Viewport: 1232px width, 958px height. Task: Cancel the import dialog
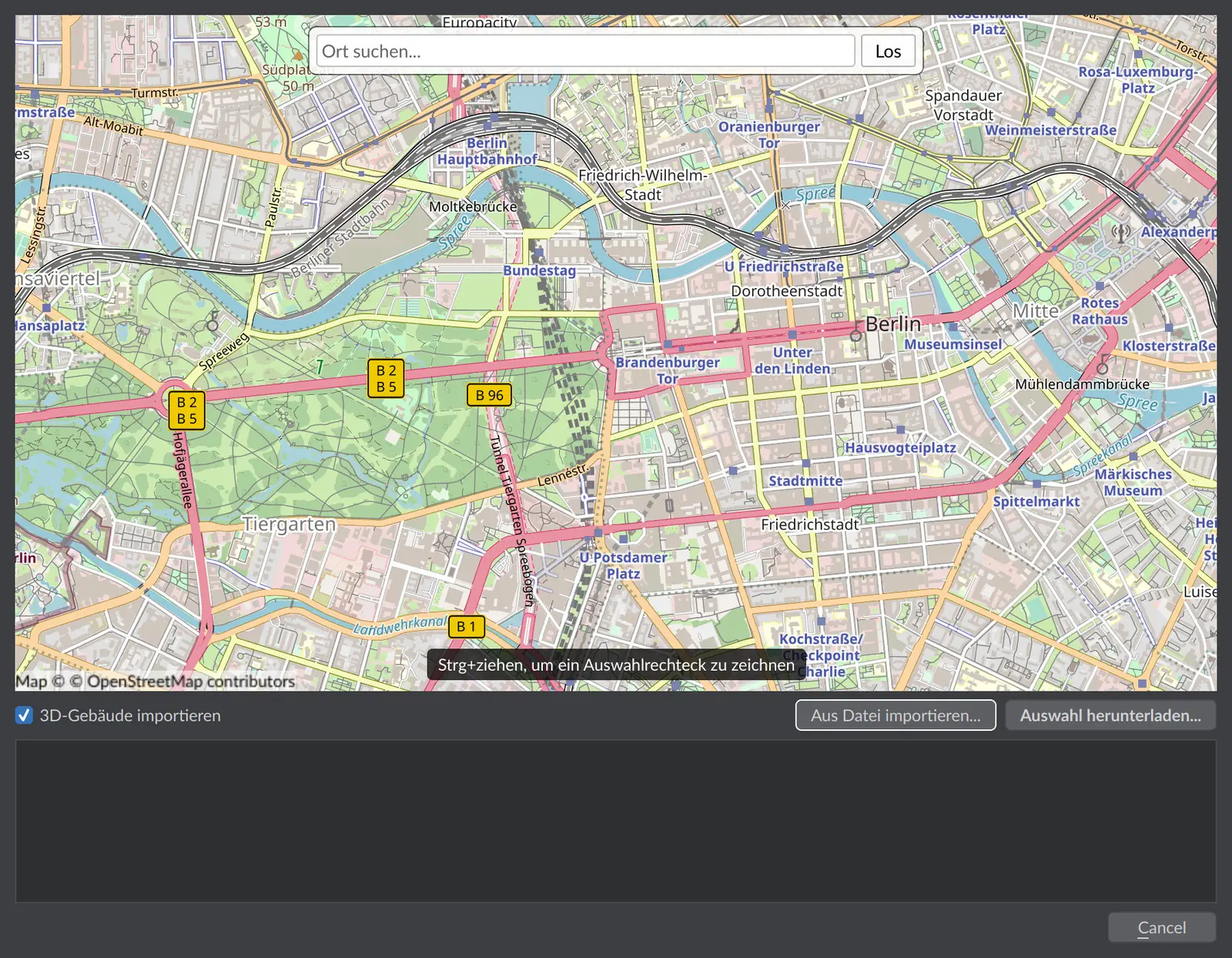point(1162,927)
